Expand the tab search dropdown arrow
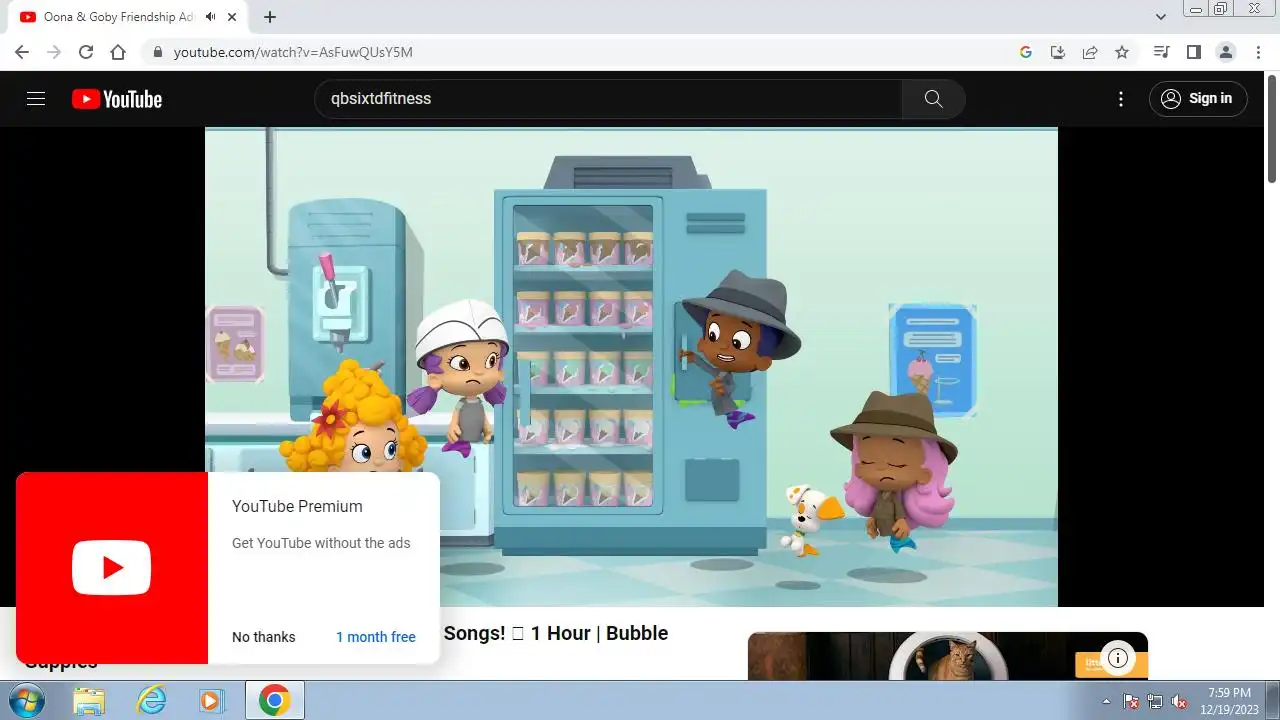The height and width of the screenshot is (720, 1280). [1161, 17]
